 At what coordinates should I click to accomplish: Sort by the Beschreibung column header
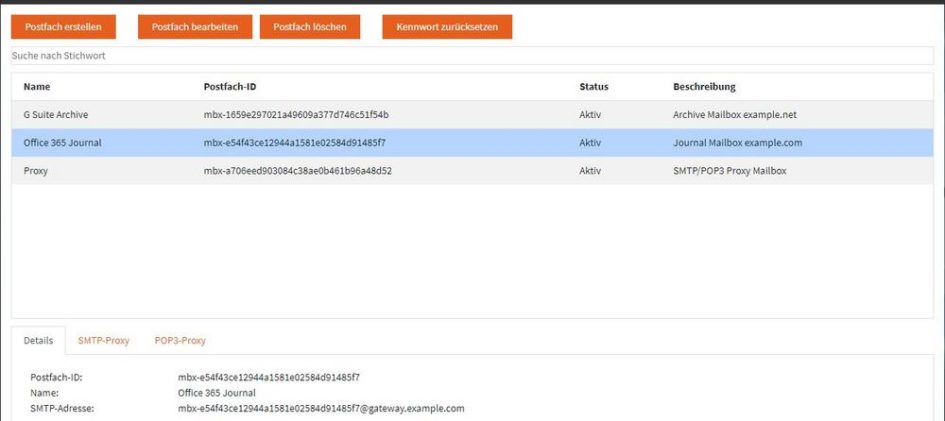[704, 87]
